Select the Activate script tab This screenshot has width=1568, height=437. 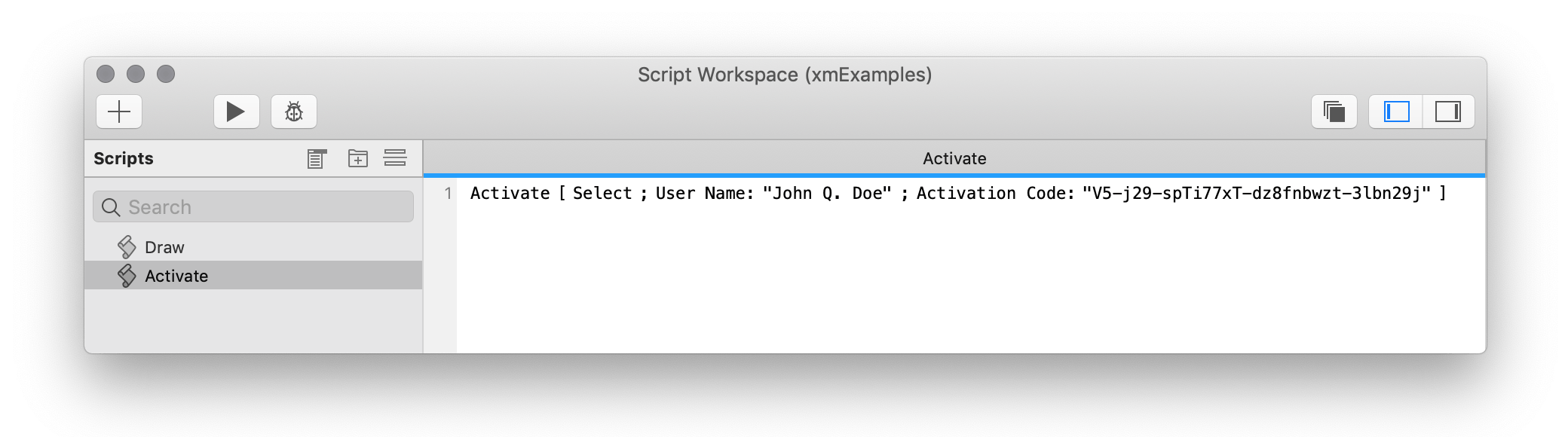954,158
